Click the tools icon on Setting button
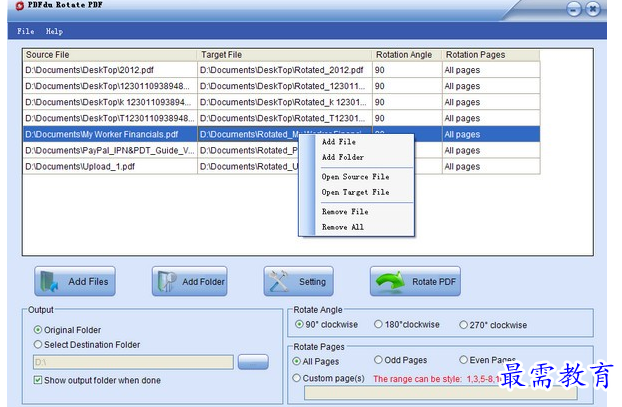The image size is (622, 407). 279,281
